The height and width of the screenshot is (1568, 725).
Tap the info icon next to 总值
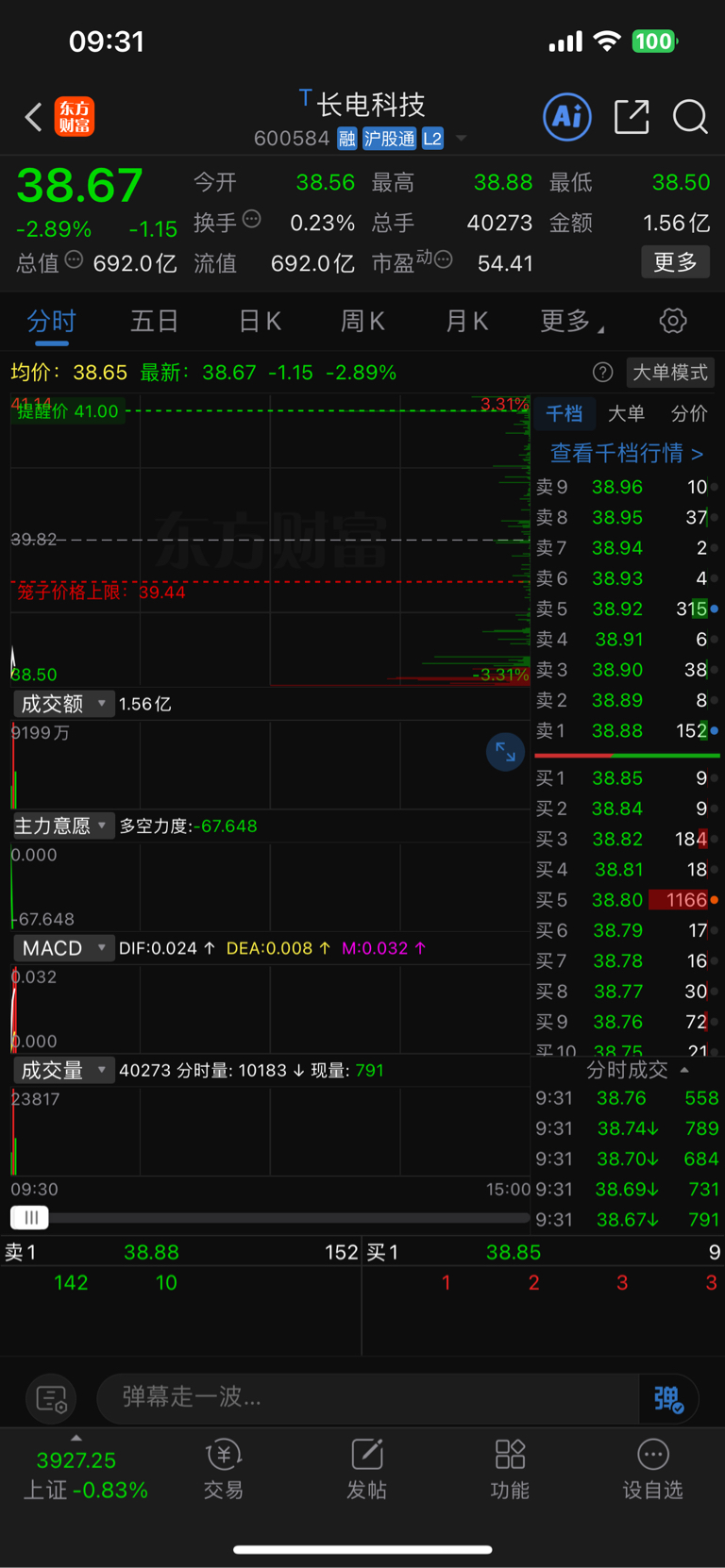coord(74,259)
